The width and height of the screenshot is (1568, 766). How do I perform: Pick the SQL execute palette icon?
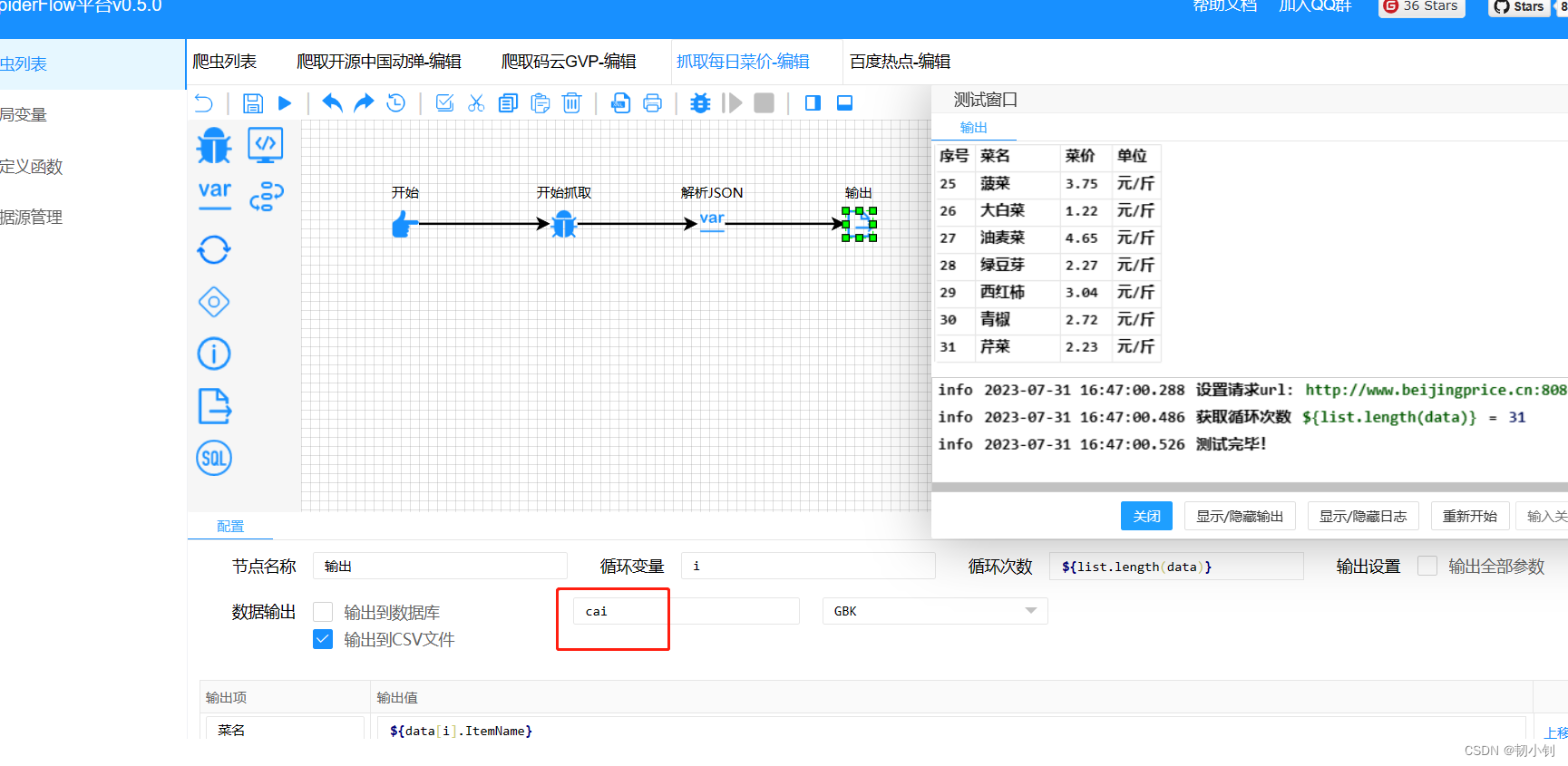[x=214, y=458]
